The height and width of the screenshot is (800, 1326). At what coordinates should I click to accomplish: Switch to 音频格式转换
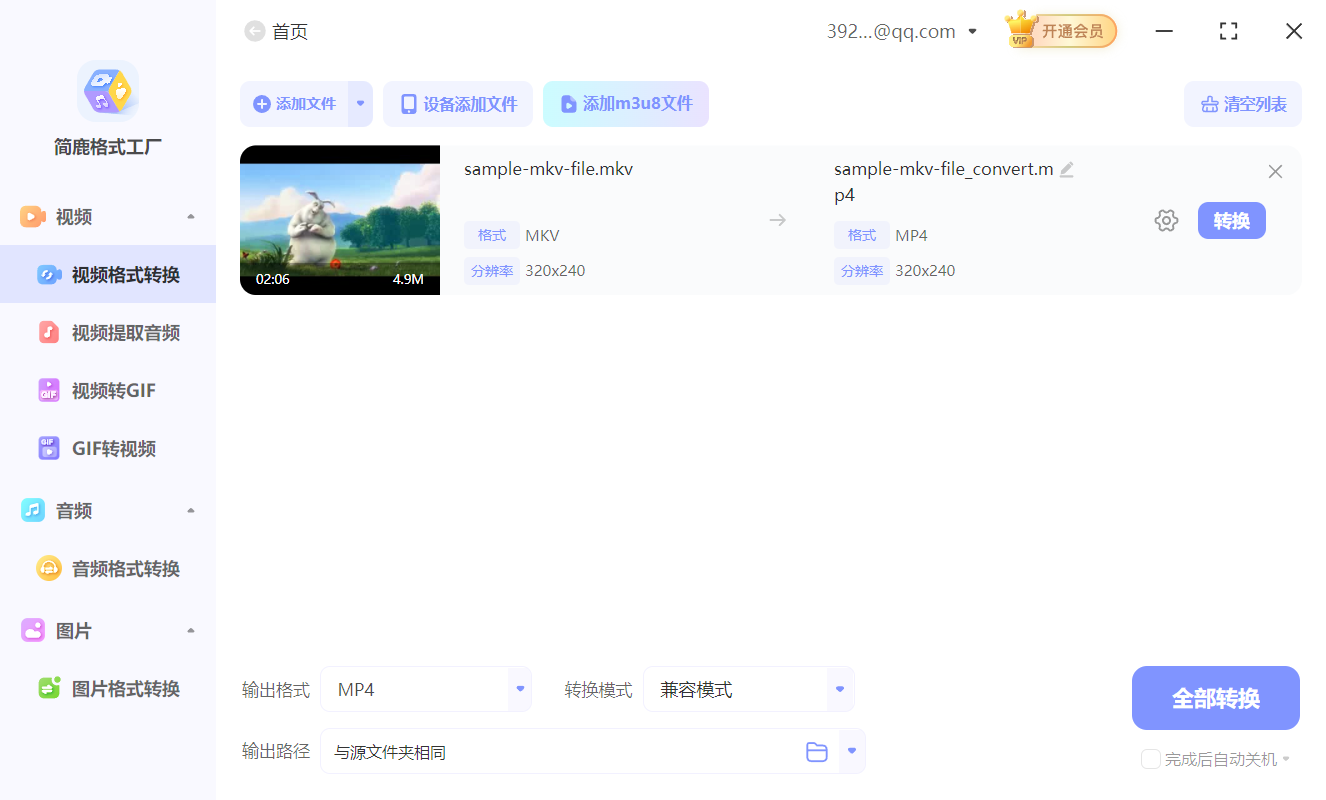click(110, 567)
